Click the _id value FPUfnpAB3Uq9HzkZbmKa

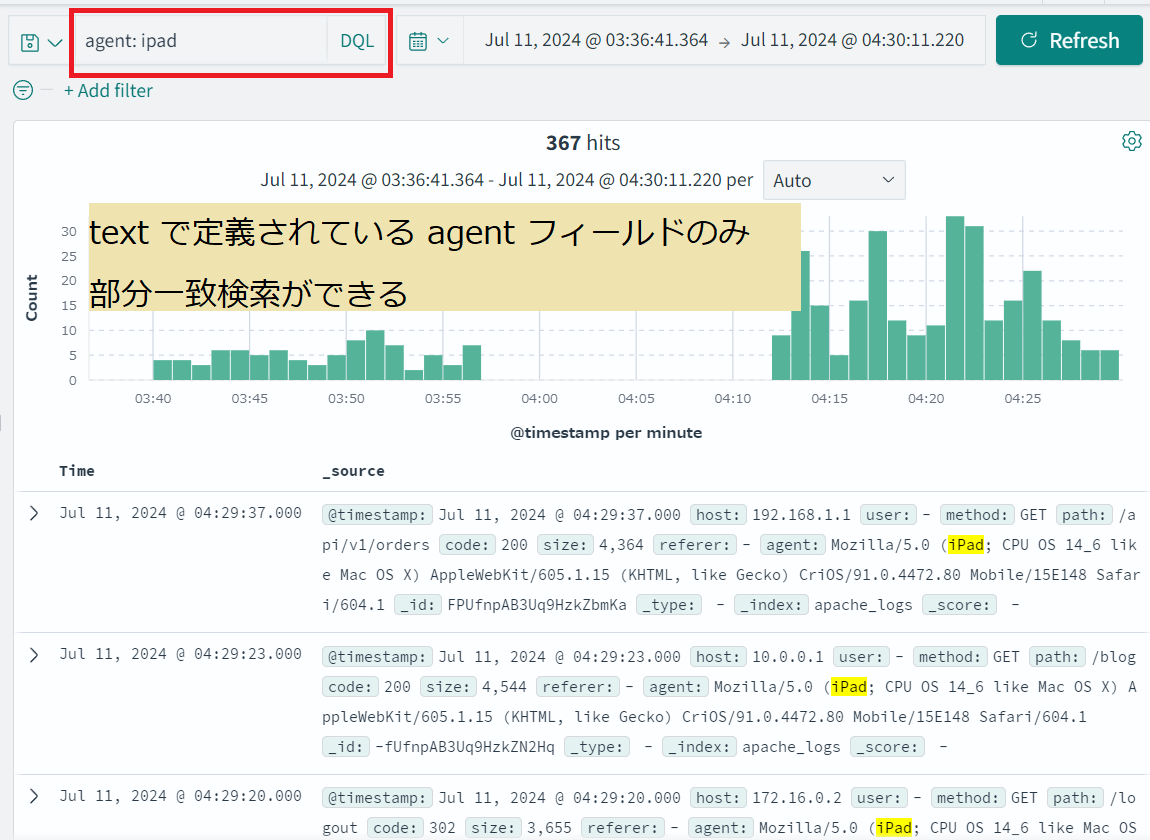[x=537, y=605]
